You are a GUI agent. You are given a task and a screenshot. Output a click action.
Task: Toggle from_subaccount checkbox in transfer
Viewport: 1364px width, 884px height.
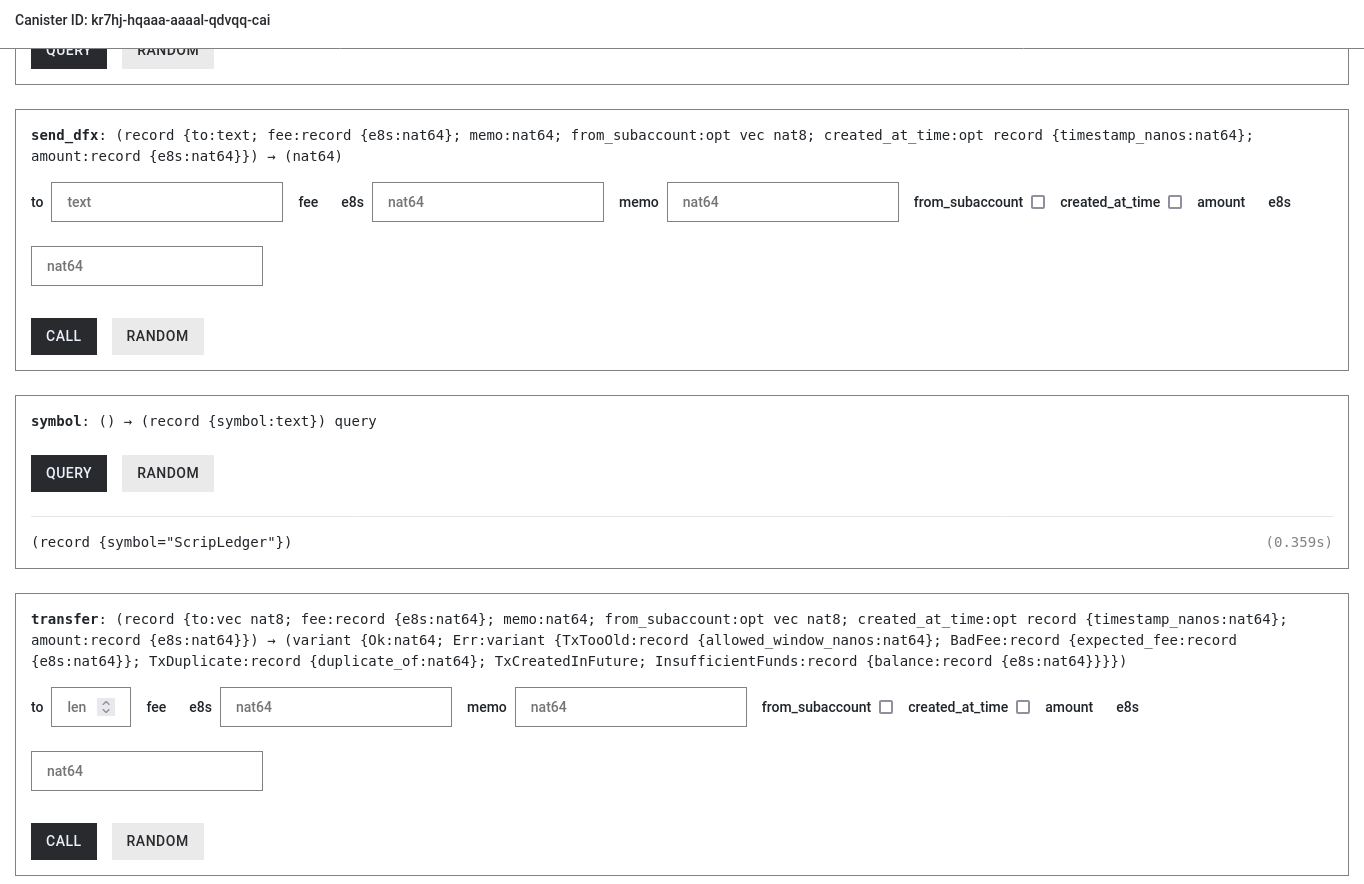(x=886, y=707)
